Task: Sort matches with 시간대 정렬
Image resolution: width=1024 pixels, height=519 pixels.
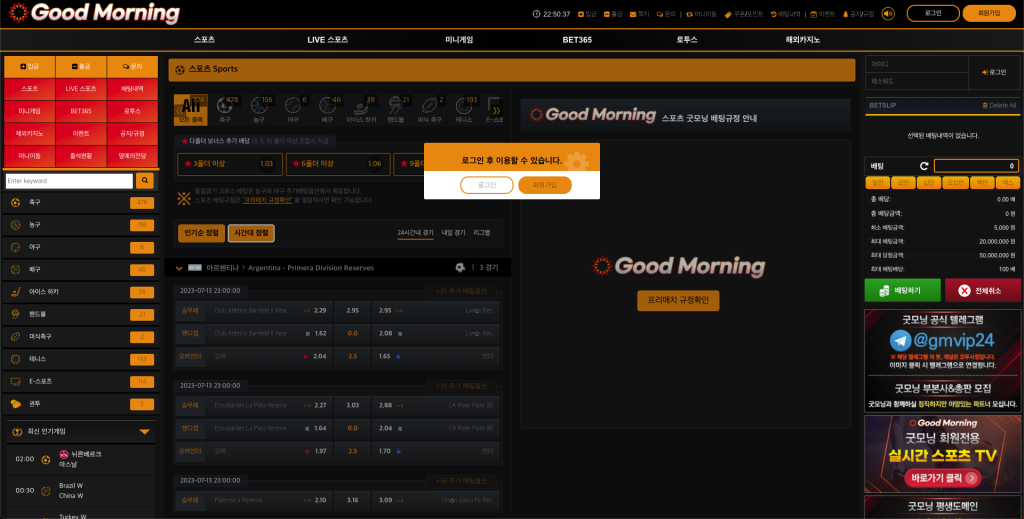Action: (251, 233)
